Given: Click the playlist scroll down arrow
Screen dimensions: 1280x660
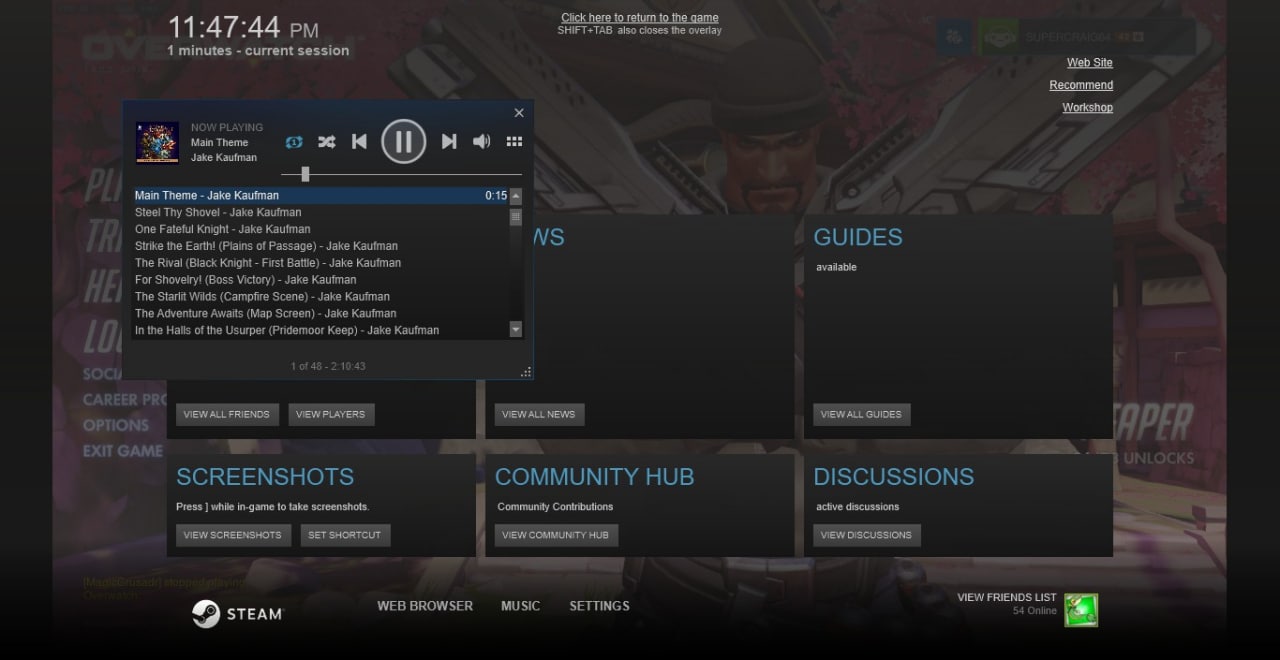Looking at the screenshot, I should coord(516,329).
